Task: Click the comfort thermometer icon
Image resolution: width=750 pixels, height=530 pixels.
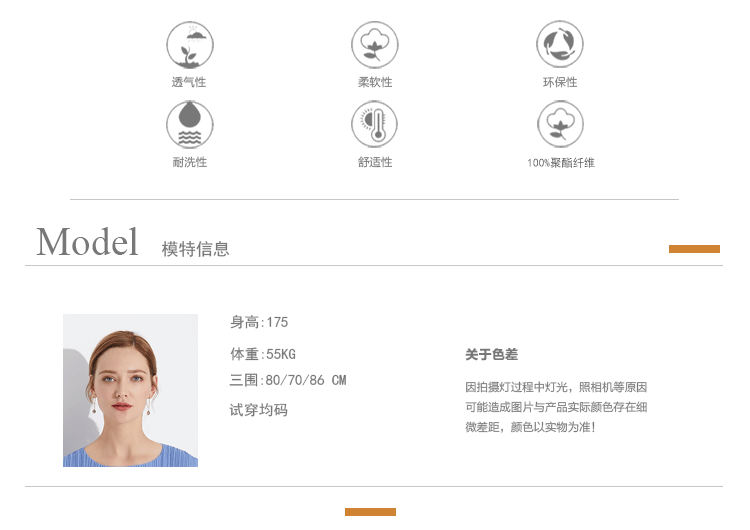Action: [x=375, y=124]
